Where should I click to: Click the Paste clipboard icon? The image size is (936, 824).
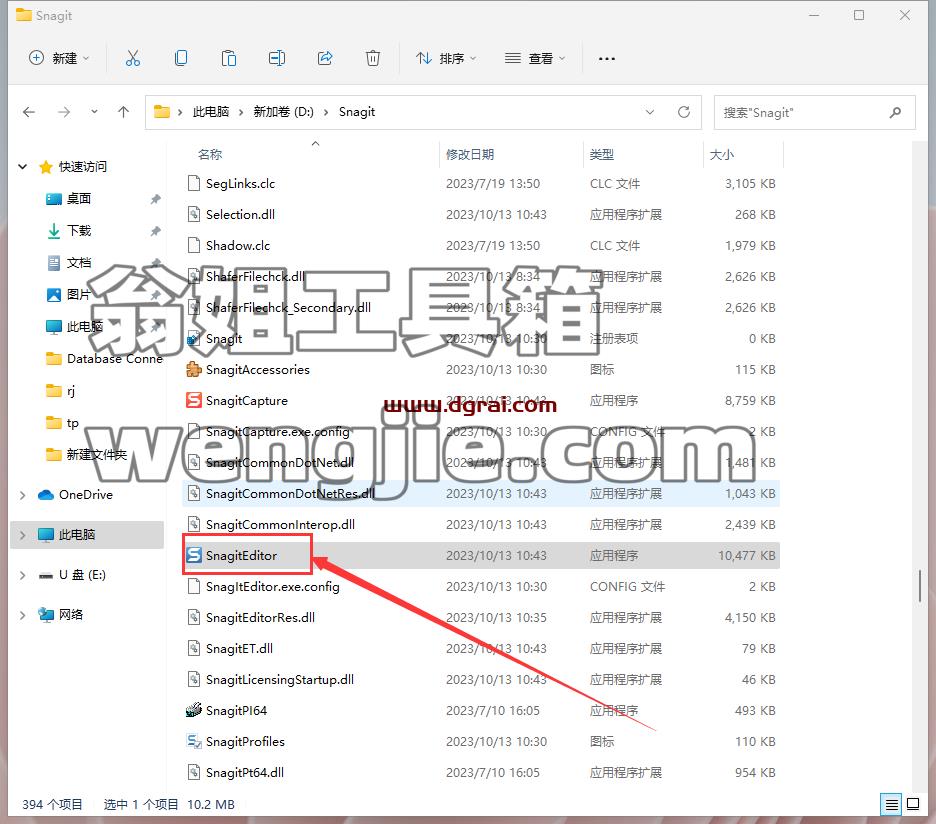click(x=229, y=58)
